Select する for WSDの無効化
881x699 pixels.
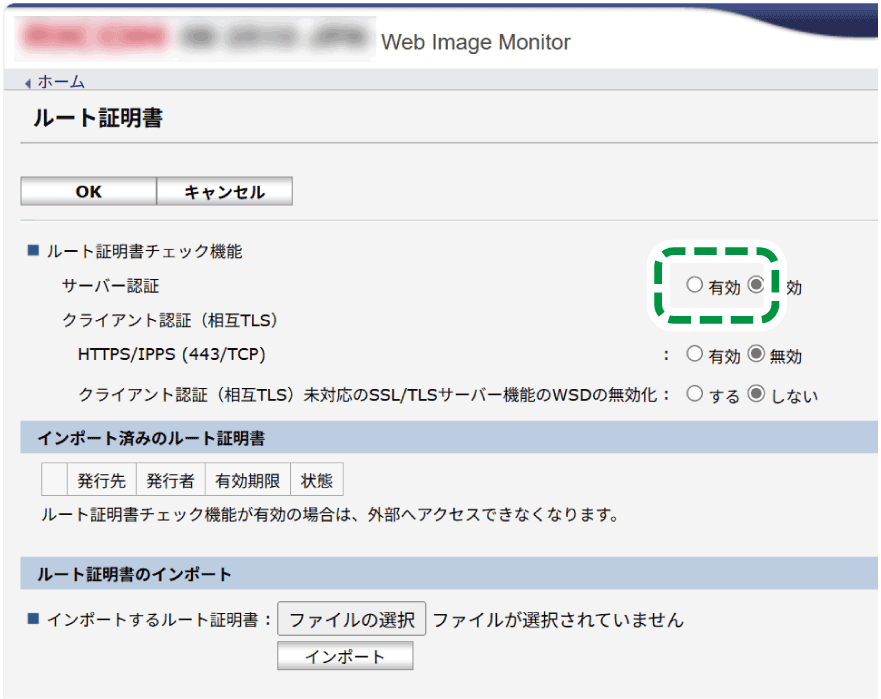[x=696, y=394]
